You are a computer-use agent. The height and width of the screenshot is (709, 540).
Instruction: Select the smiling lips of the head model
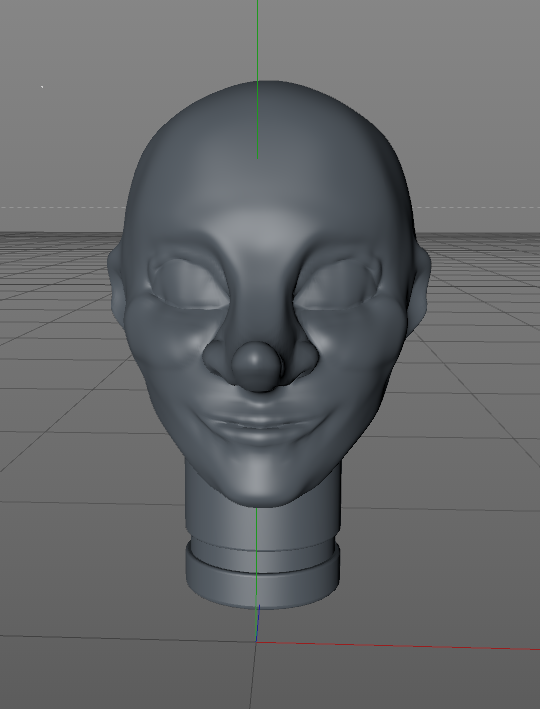pos(261,424)
